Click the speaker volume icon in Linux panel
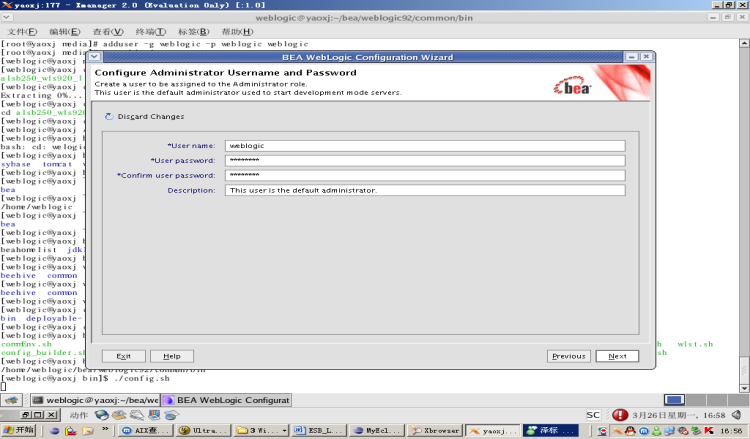750x439 pixels. [x=737, y=415]
